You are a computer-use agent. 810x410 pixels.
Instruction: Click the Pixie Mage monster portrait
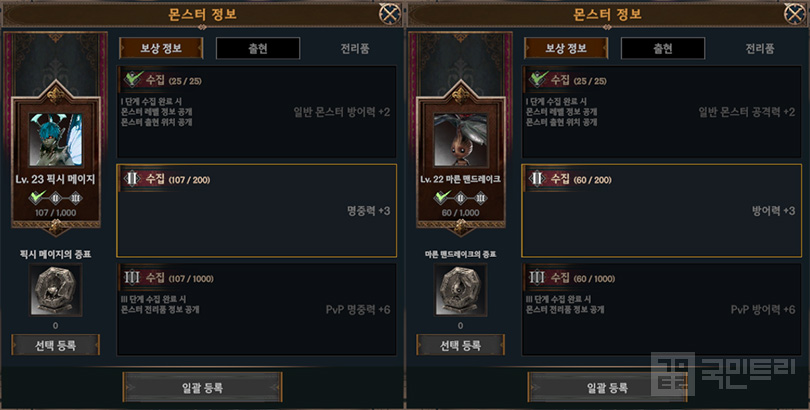(55, 139)
